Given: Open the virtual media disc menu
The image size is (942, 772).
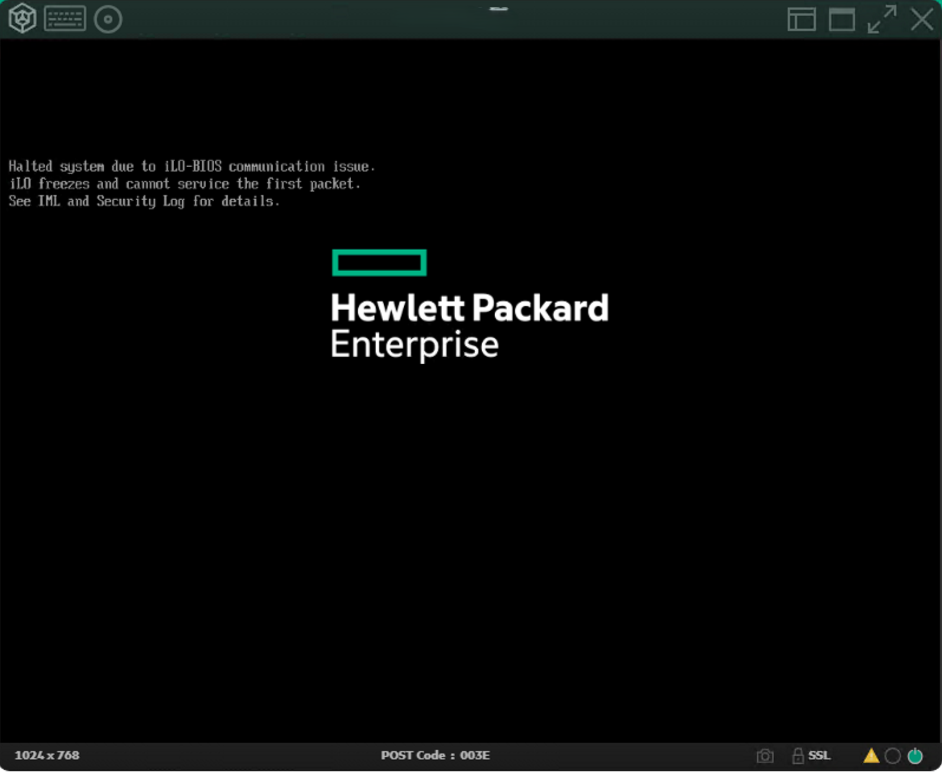Looking at the screenshot, I should click(108, 19).
